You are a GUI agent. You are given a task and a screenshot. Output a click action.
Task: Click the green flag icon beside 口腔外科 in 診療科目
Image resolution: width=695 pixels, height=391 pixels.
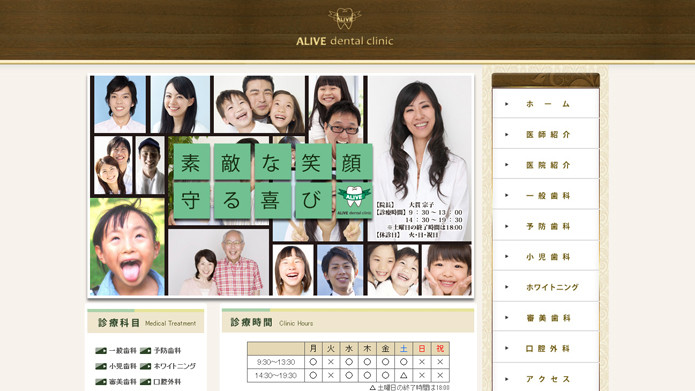145,382
